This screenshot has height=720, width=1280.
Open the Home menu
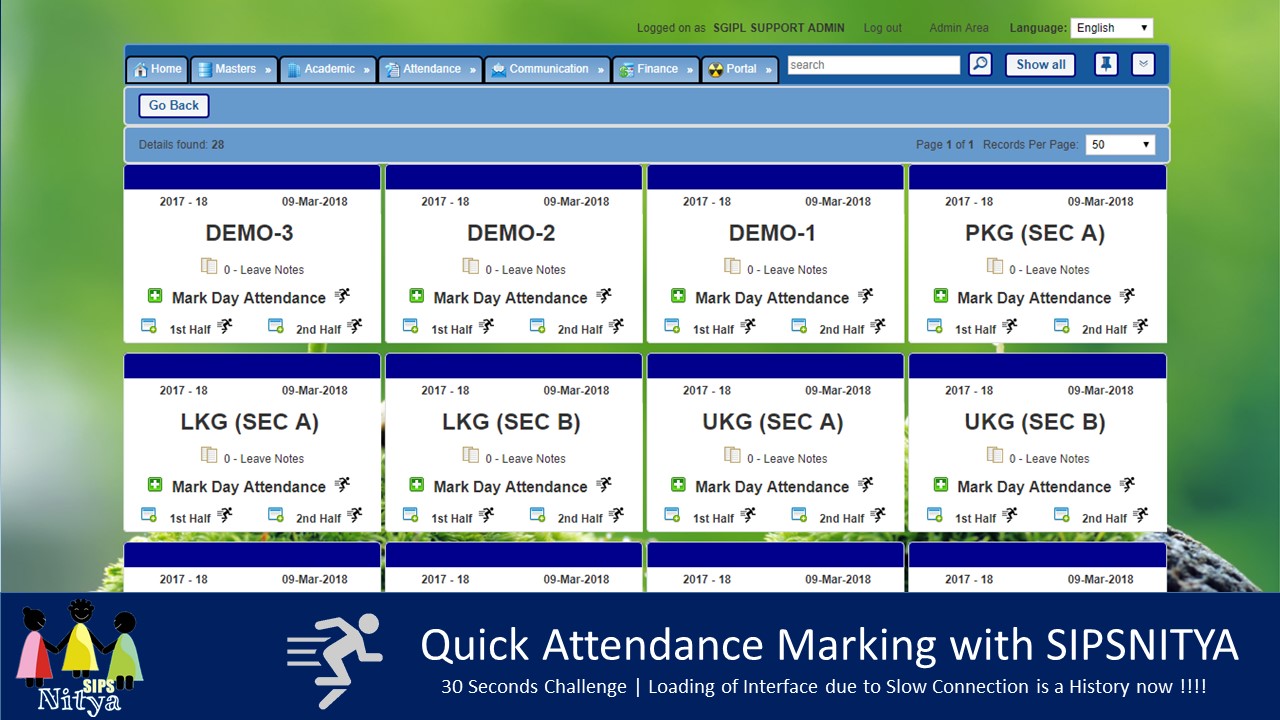click(x=157, y=69)
